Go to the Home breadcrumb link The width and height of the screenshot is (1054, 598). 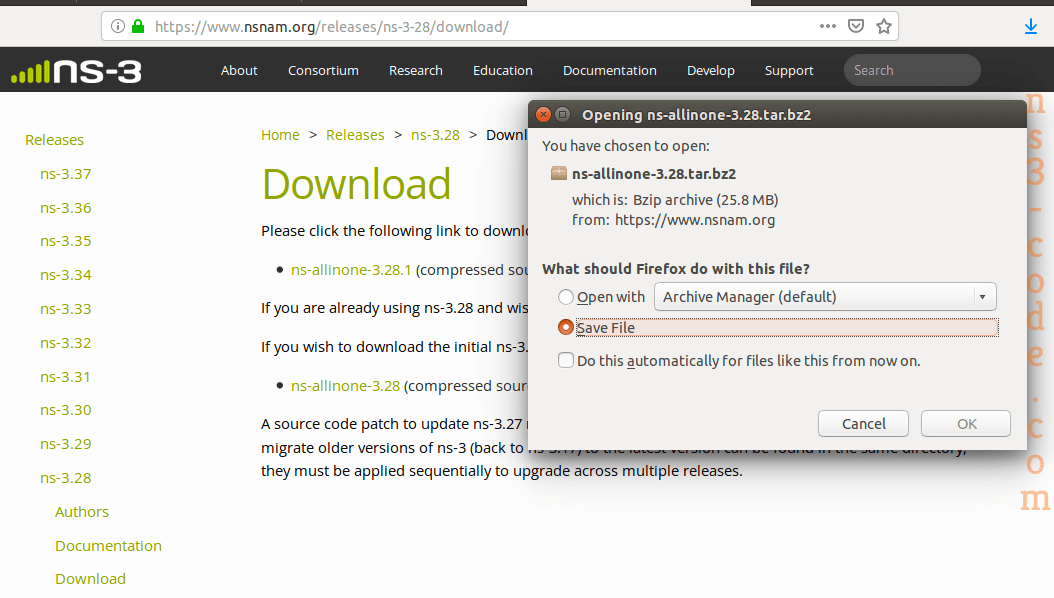pyautogui.click(x=280, y=134)
